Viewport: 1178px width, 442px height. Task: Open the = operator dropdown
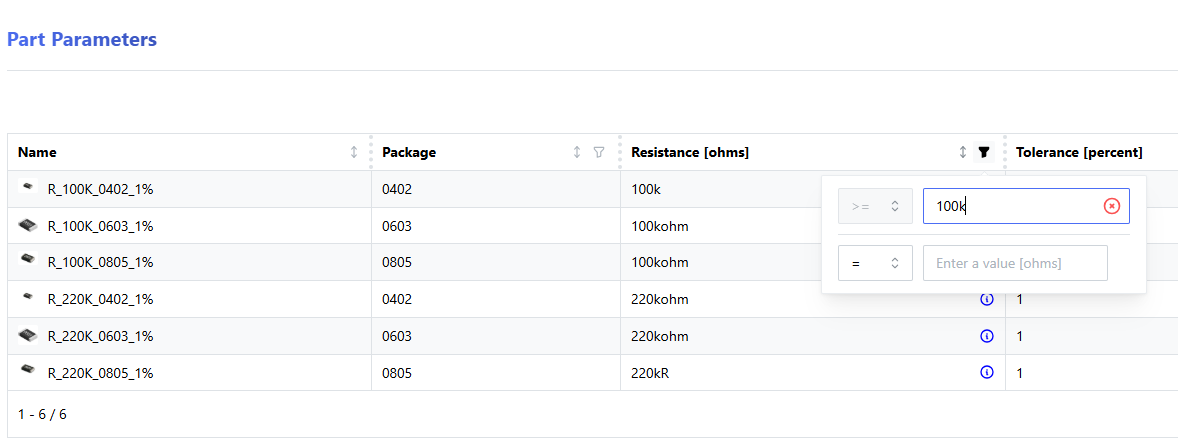(x=875, y=263)
